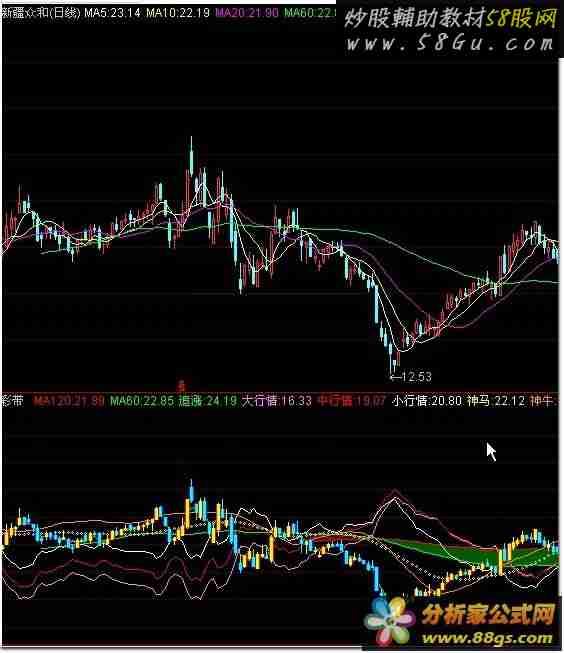
Task: Select the red 中行情 indicator value
Action: (x=352, y=401)
